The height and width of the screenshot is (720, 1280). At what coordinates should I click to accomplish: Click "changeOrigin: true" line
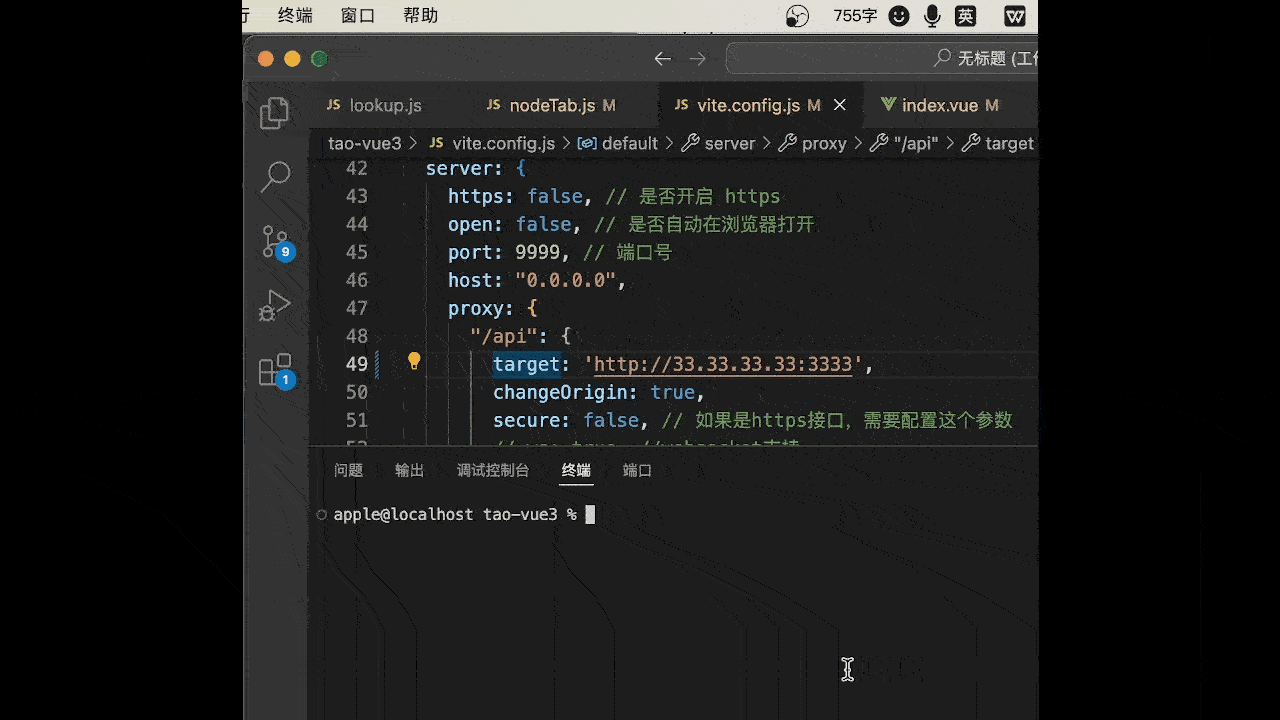pos(599,392)
